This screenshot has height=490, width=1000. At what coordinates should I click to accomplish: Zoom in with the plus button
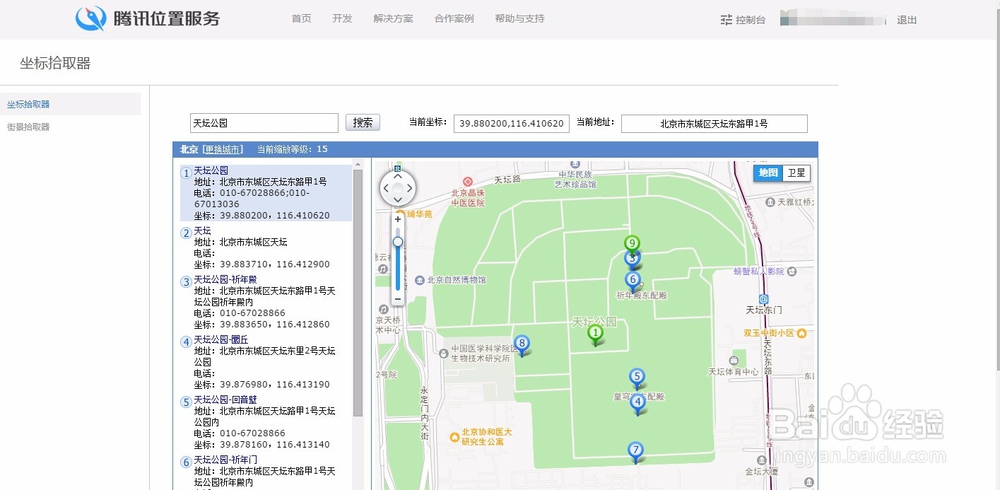coord(398,219)
